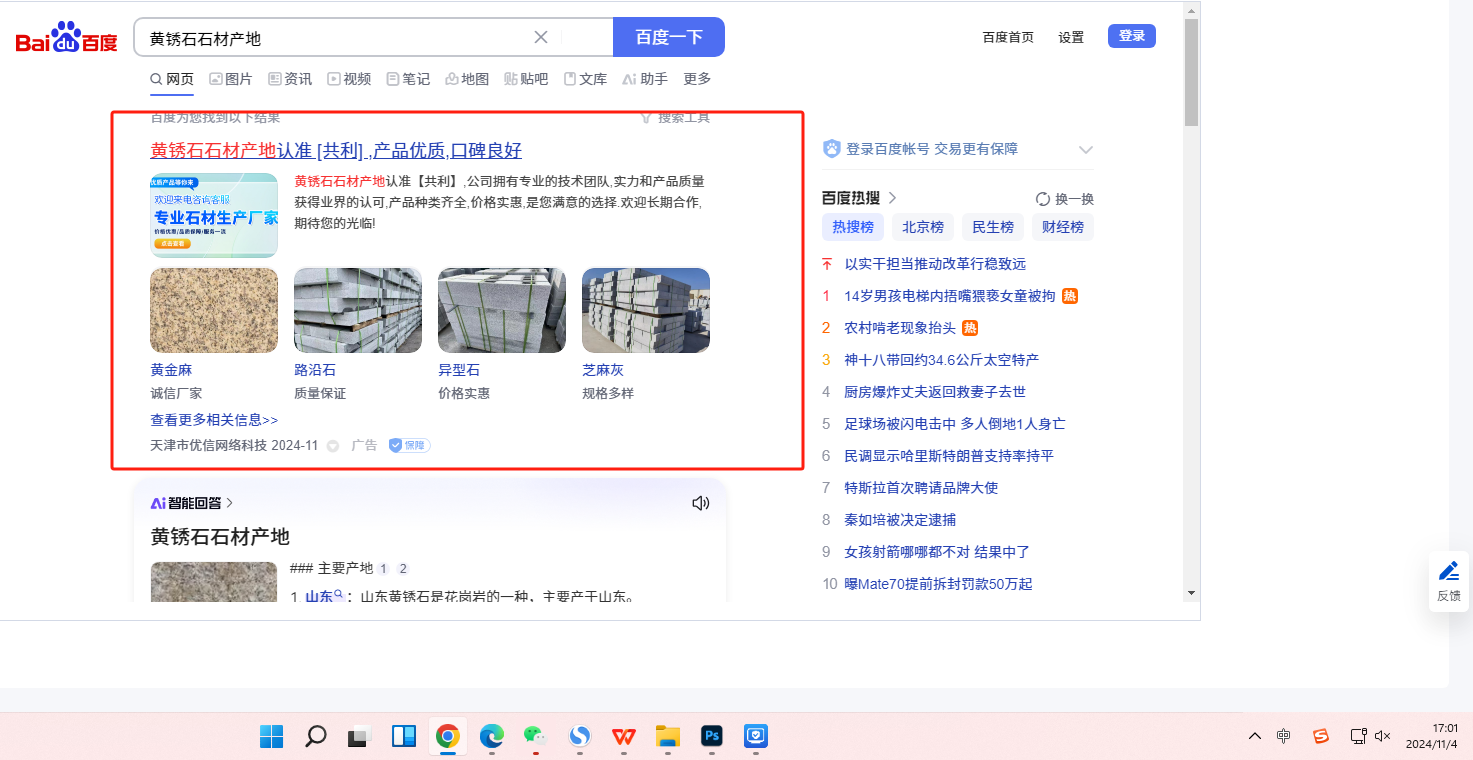Click the 山东 keyword link

point(319,598)
